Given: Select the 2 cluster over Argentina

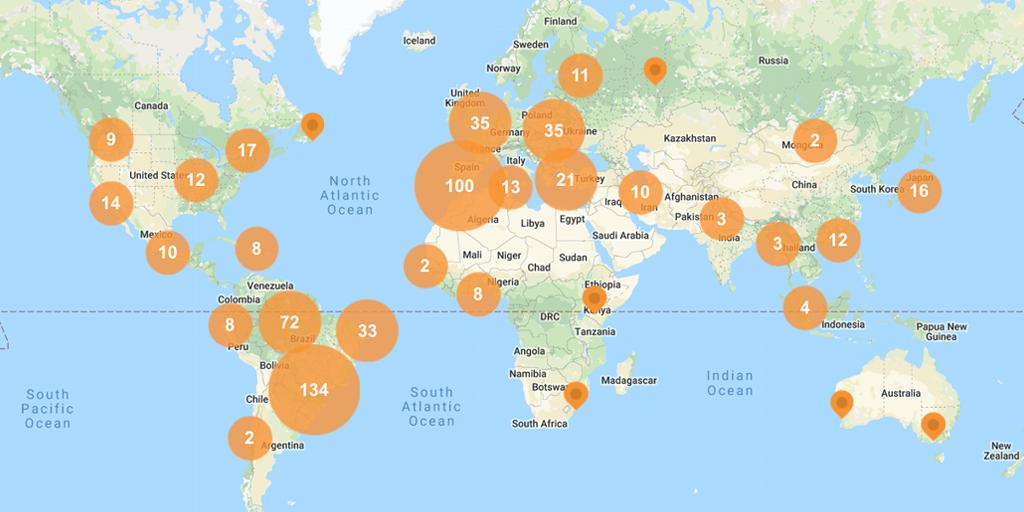Looking at the screenshot, I should pos(249,438).
